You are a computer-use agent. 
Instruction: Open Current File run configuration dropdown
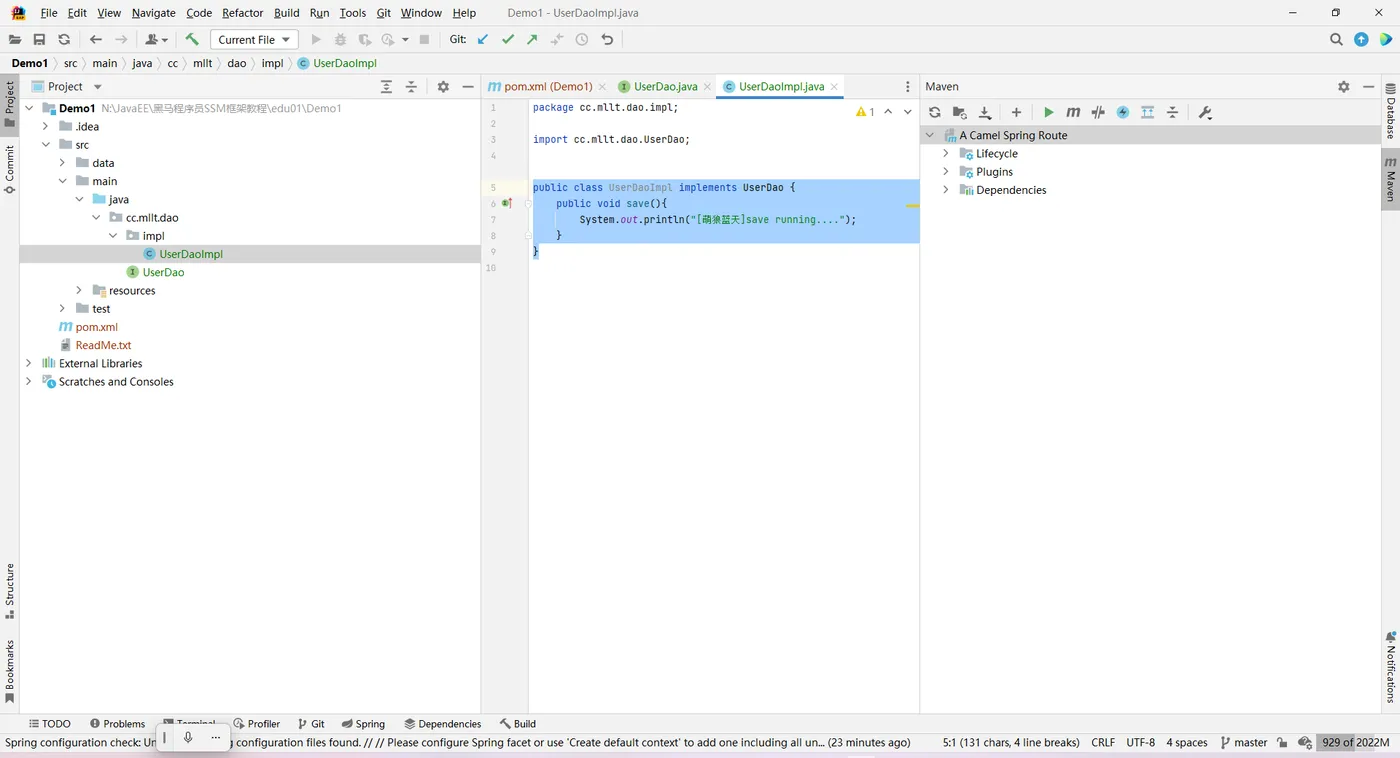point(254,40)
